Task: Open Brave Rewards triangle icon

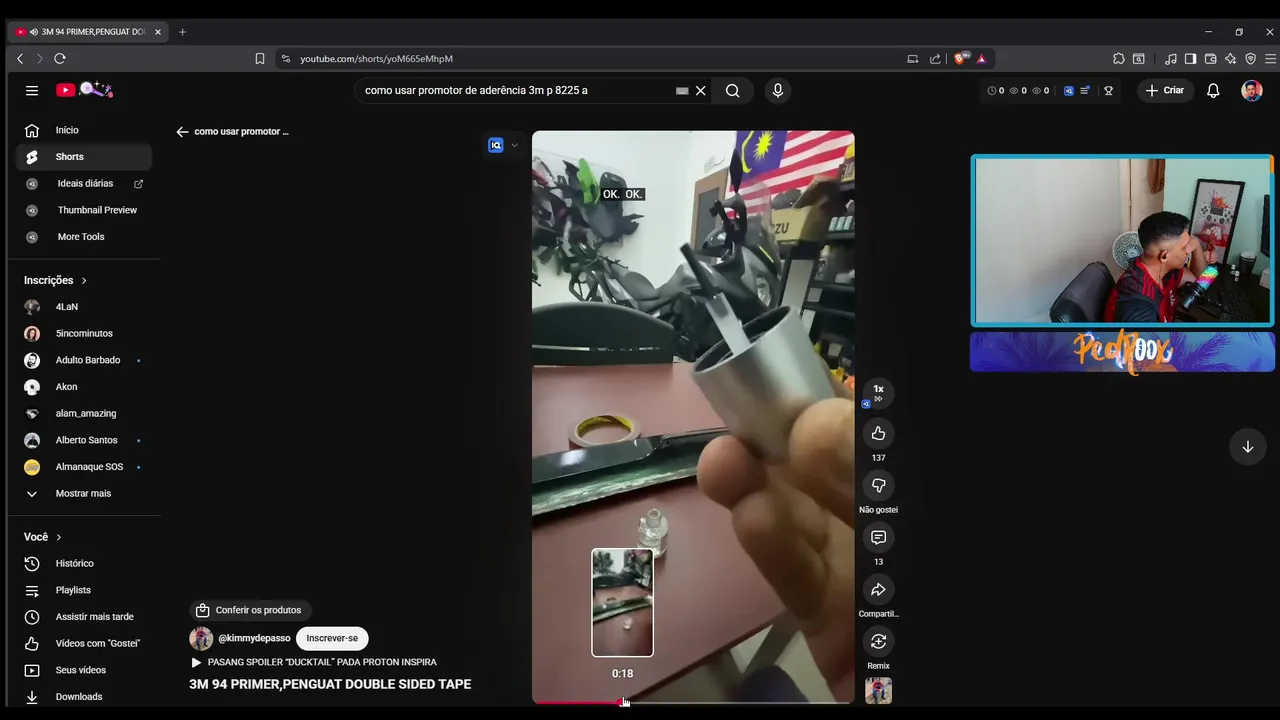Action: click(x=982, y=59)
